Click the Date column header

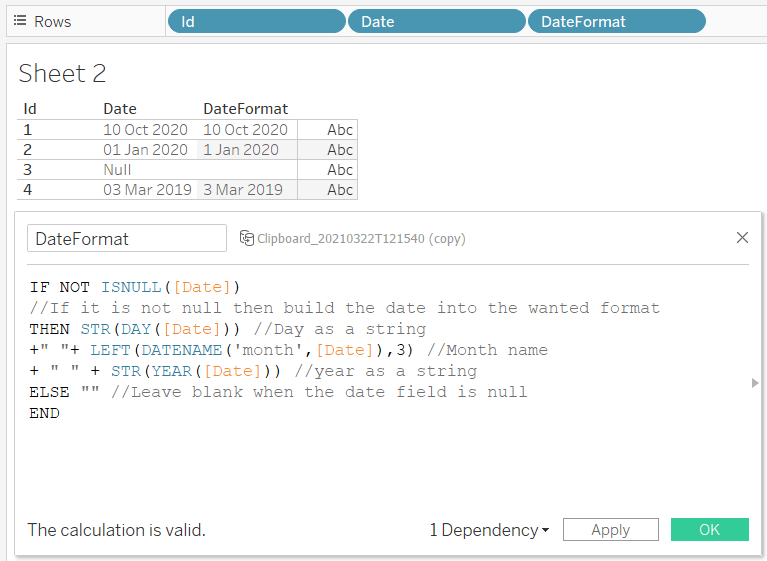pos(120,109)
